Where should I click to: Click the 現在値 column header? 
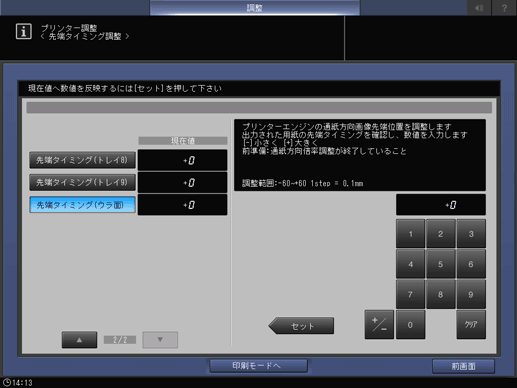(183, 141)
